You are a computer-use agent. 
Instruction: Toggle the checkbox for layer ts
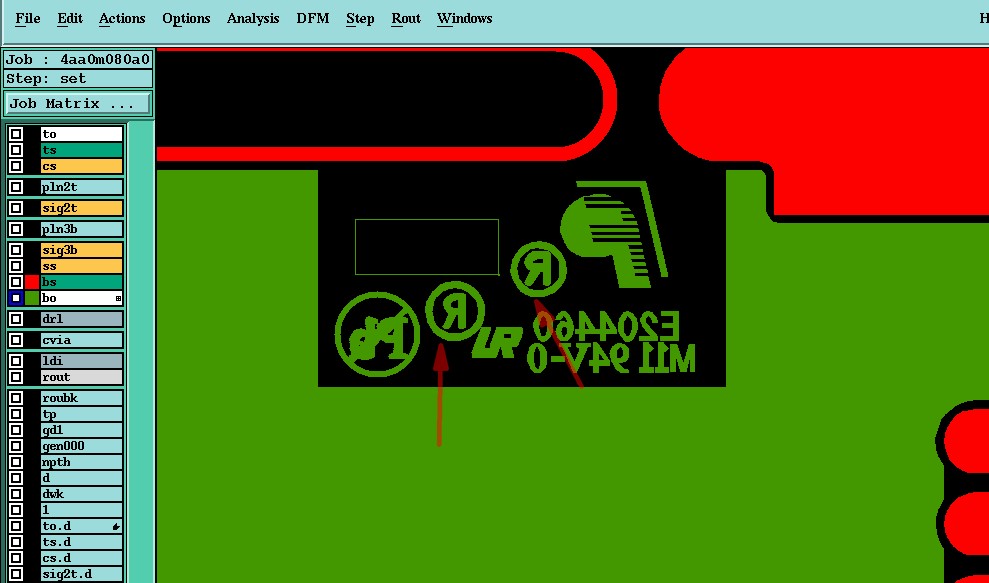[16, 150]
